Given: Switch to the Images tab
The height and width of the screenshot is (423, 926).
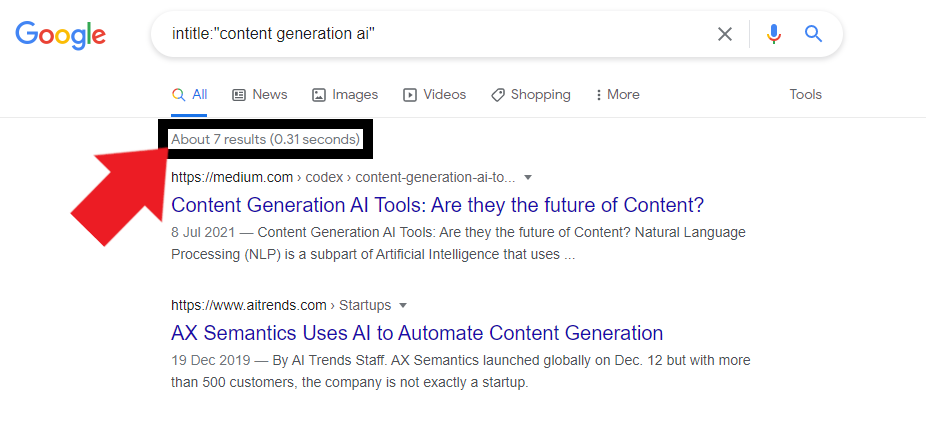Looking at the screenshot, I should click(345, 95).
